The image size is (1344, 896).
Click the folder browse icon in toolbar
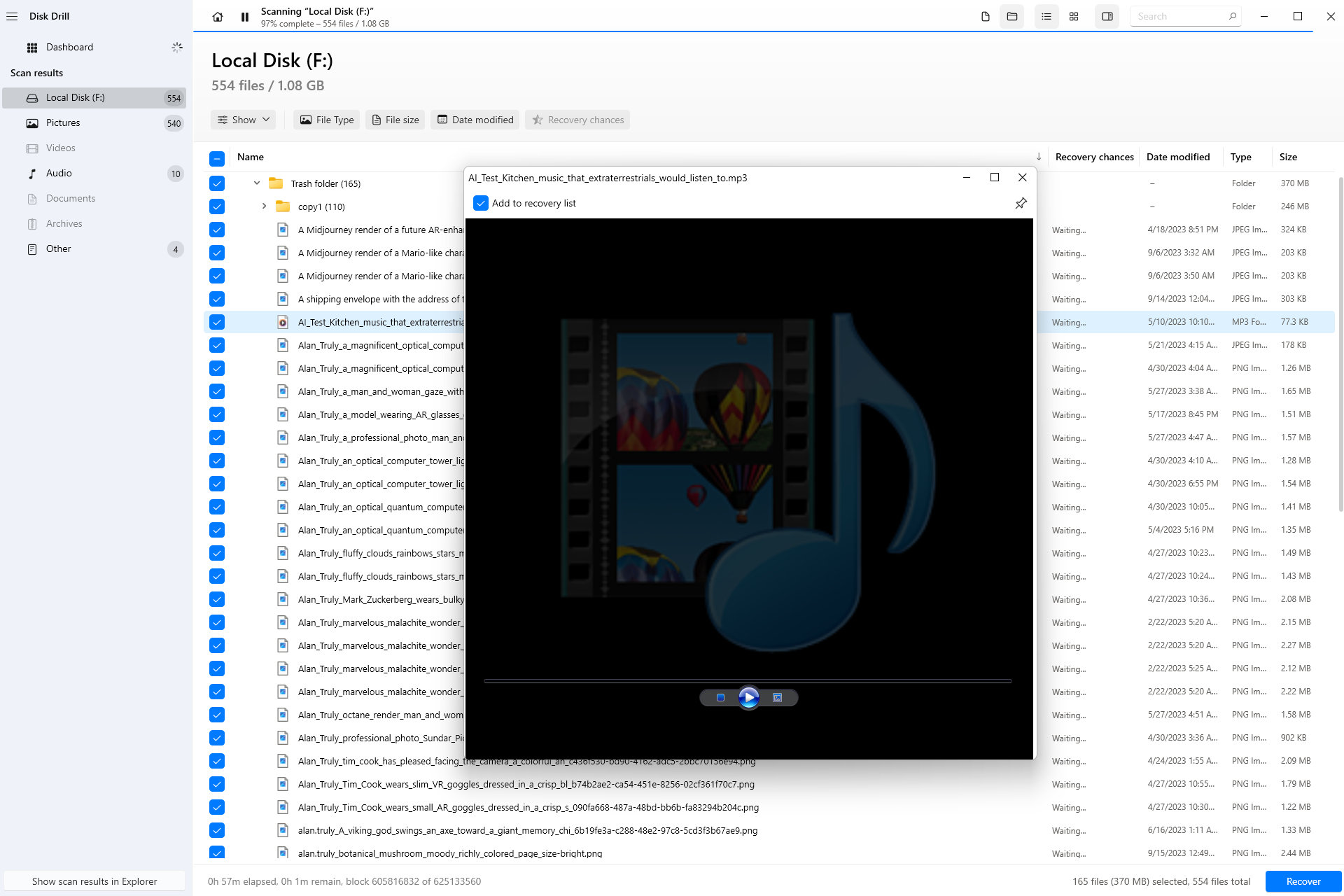click(1012, 16)
